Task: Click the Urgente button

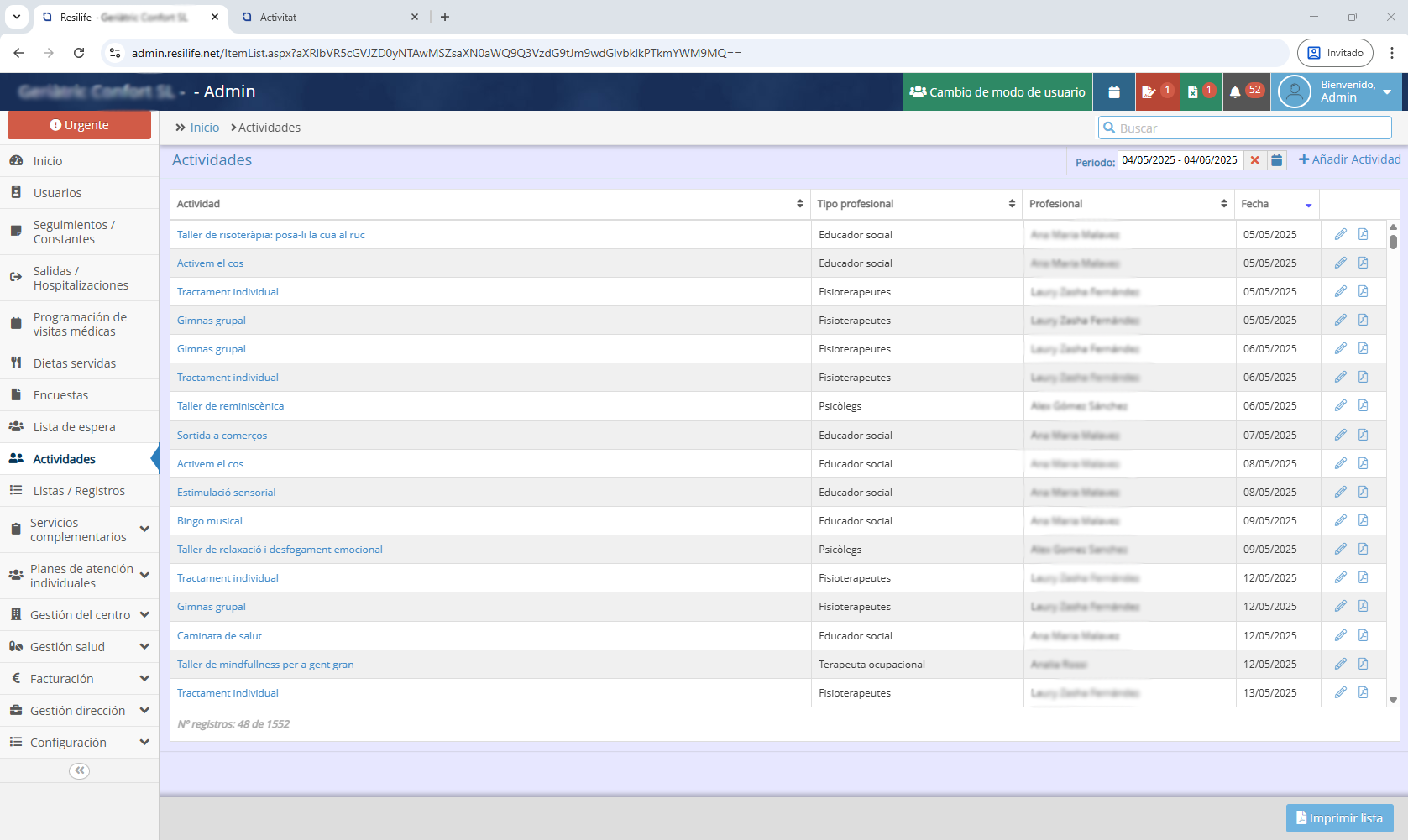Action: tap(79, 125)
